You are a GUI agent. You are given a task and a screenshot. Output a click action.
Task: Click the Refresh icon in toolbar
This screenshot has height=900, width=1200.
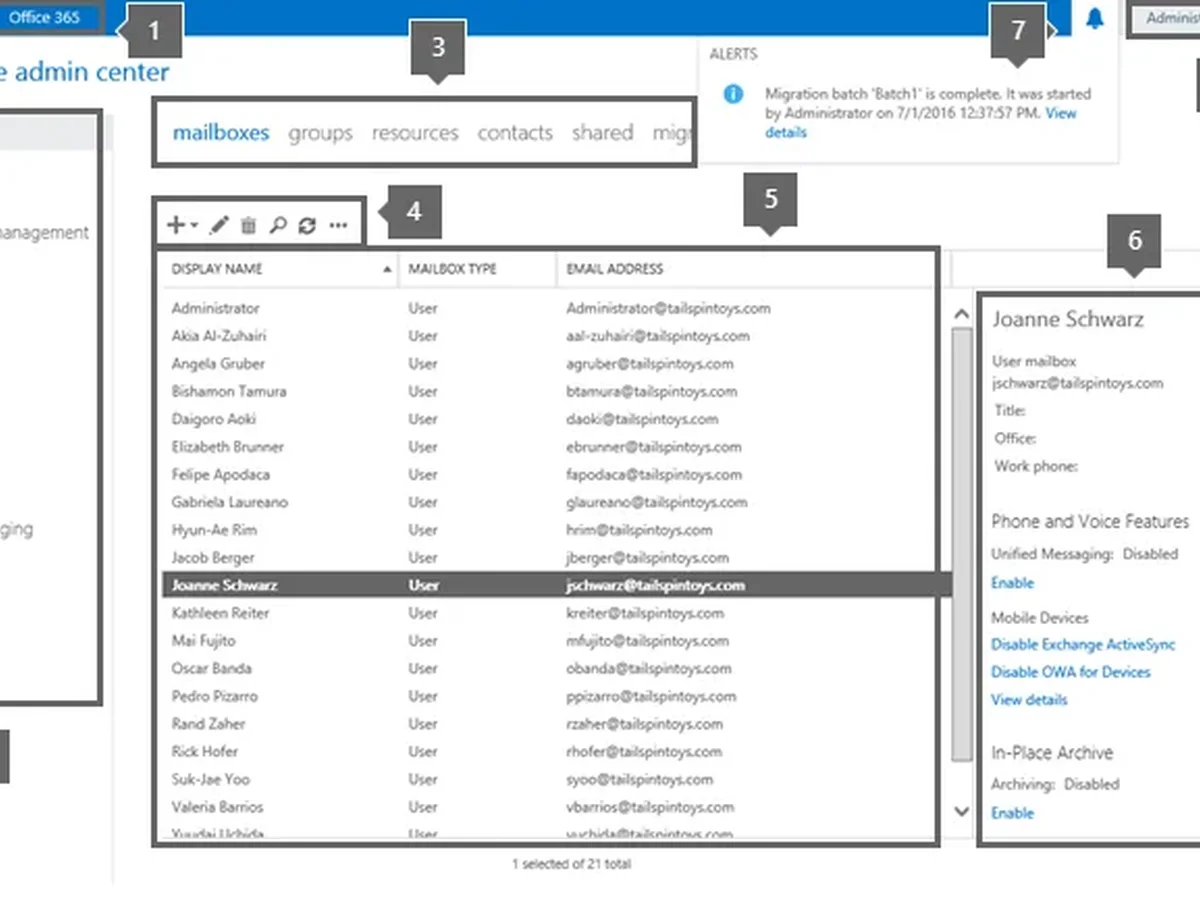[308, 225]
